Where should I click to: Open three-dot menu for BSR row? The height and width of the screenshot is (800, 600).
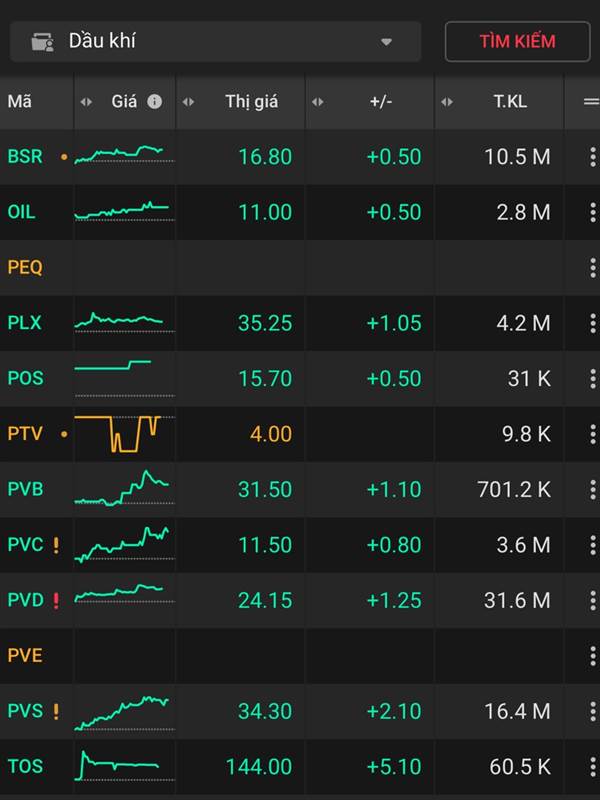pyautogui.click(x=592, y=156)
